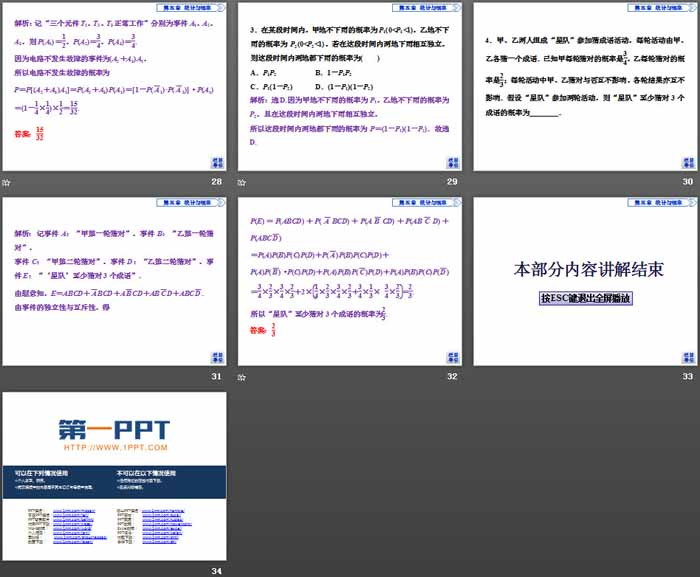Select slide 30 thumbnail with question 4
The image size is (700, 577).
point(585,87)
